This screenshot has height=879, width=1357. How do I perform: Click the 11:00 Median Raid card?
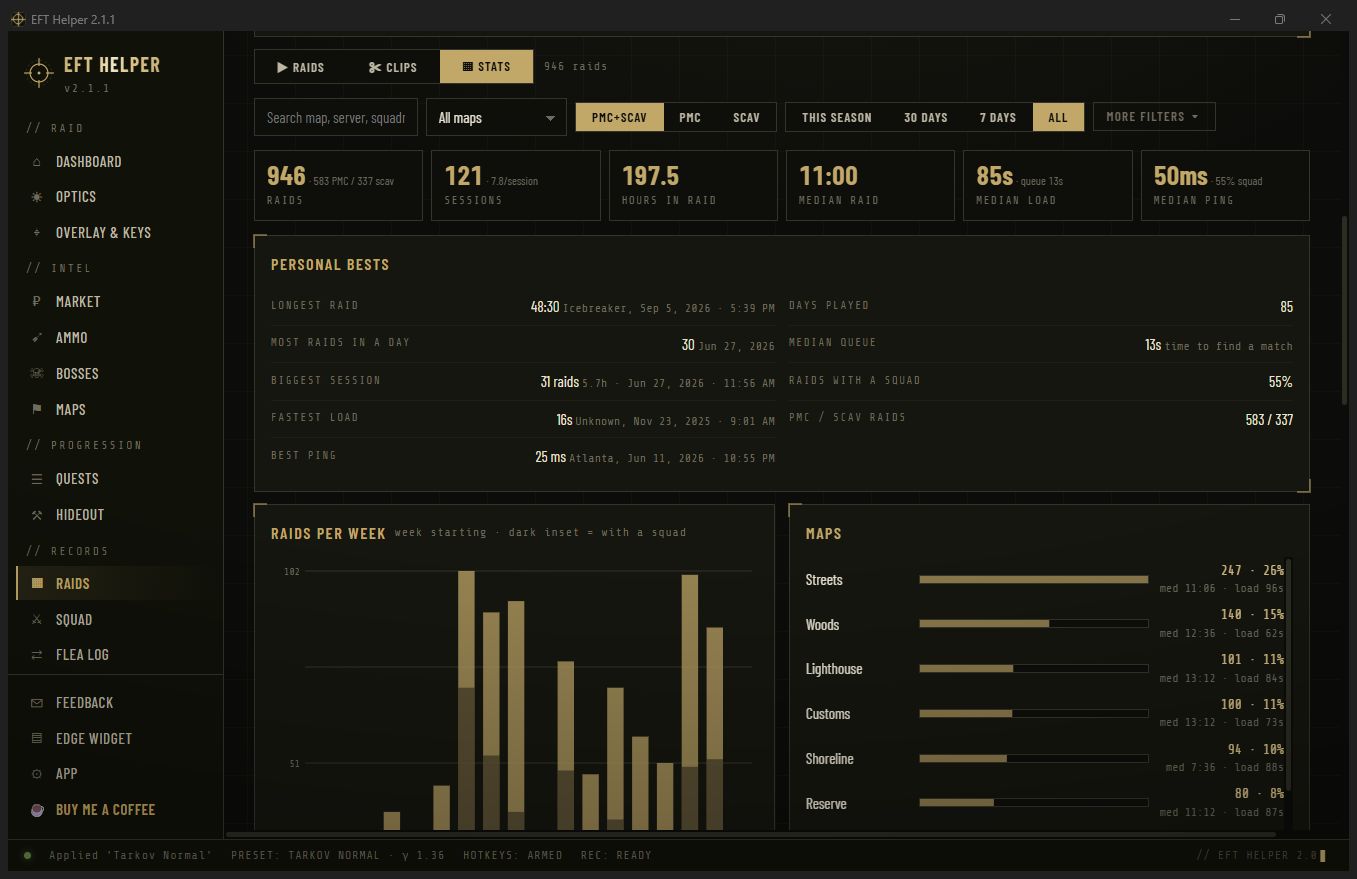pos(870,185)
